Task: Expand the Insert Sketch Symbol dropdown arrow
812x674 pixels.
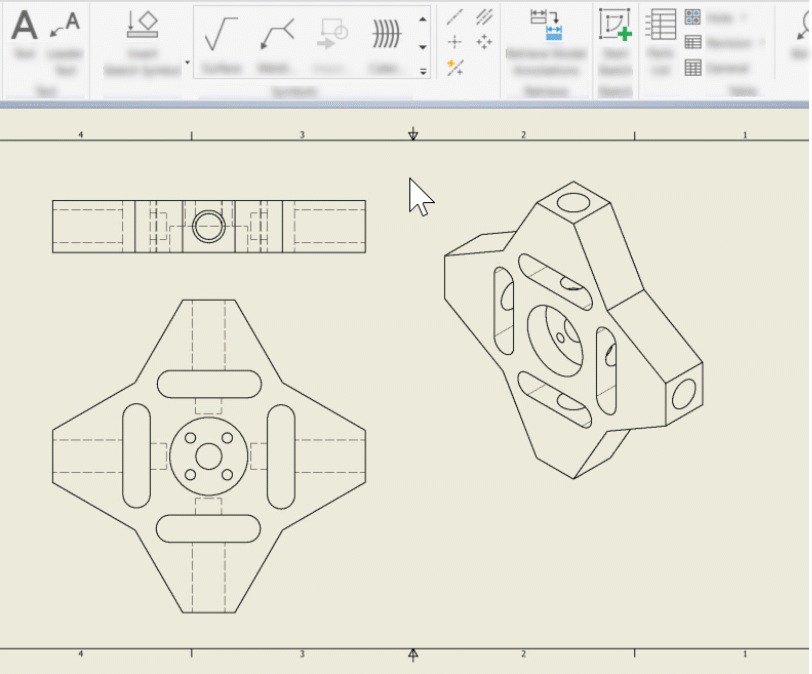Action: pos(187,63)
